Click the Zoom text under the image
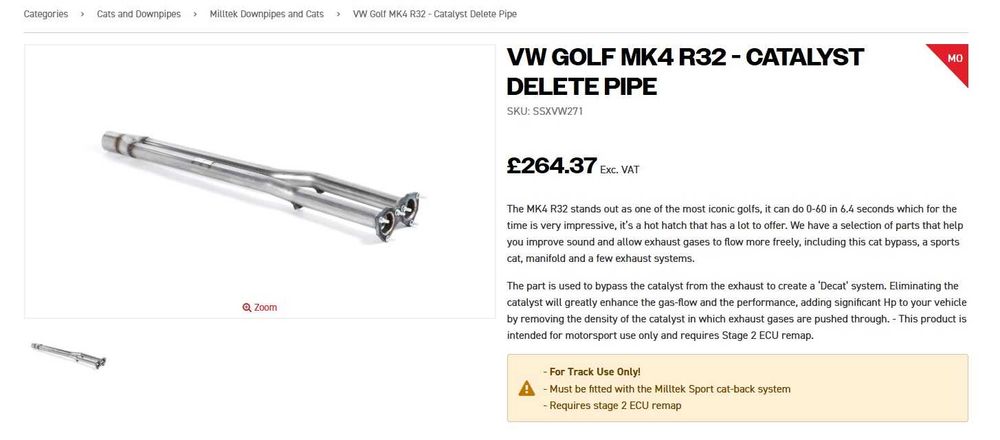1000x440 pixels. 265,308
